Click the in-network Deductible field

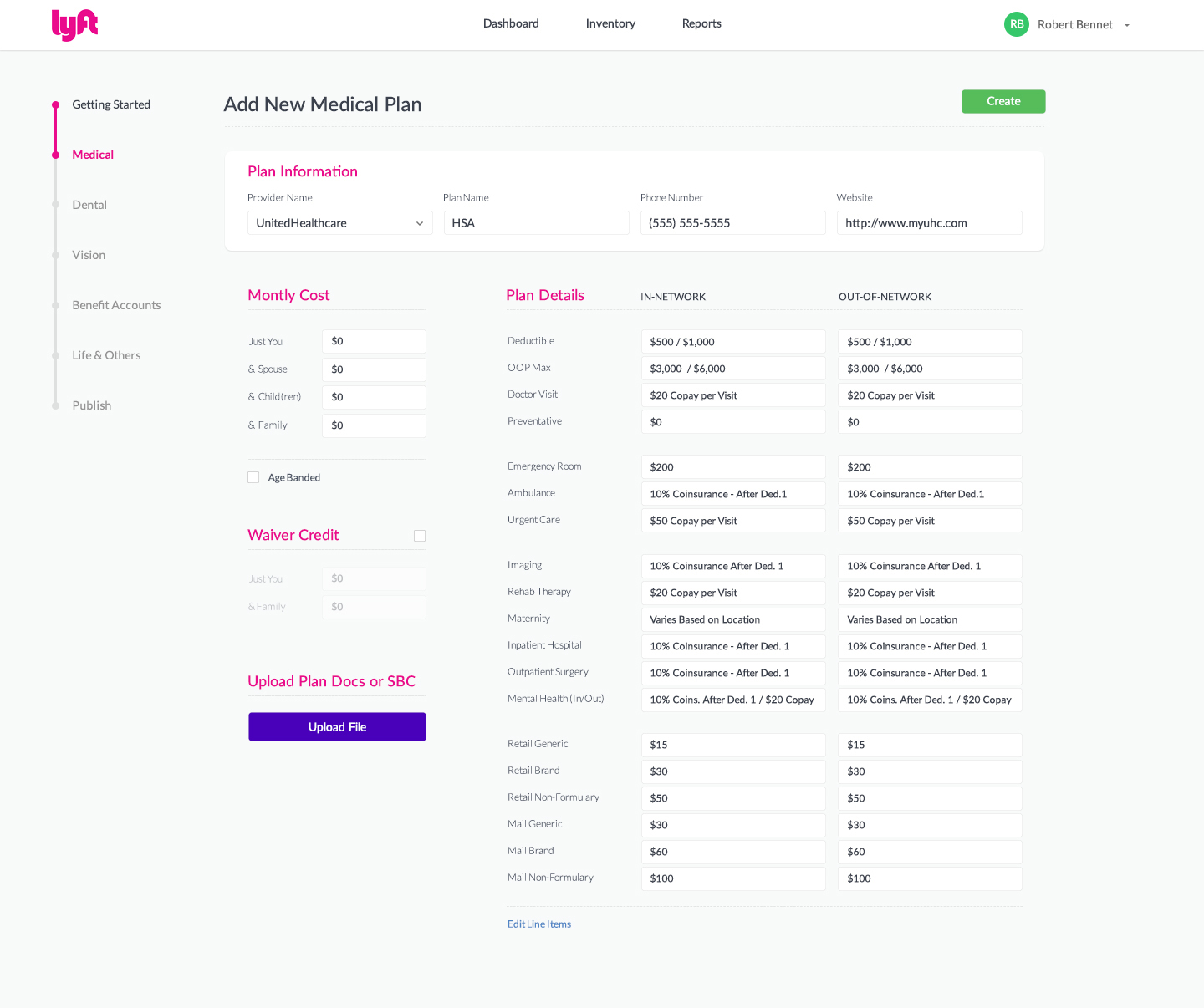tap(732, 342)
